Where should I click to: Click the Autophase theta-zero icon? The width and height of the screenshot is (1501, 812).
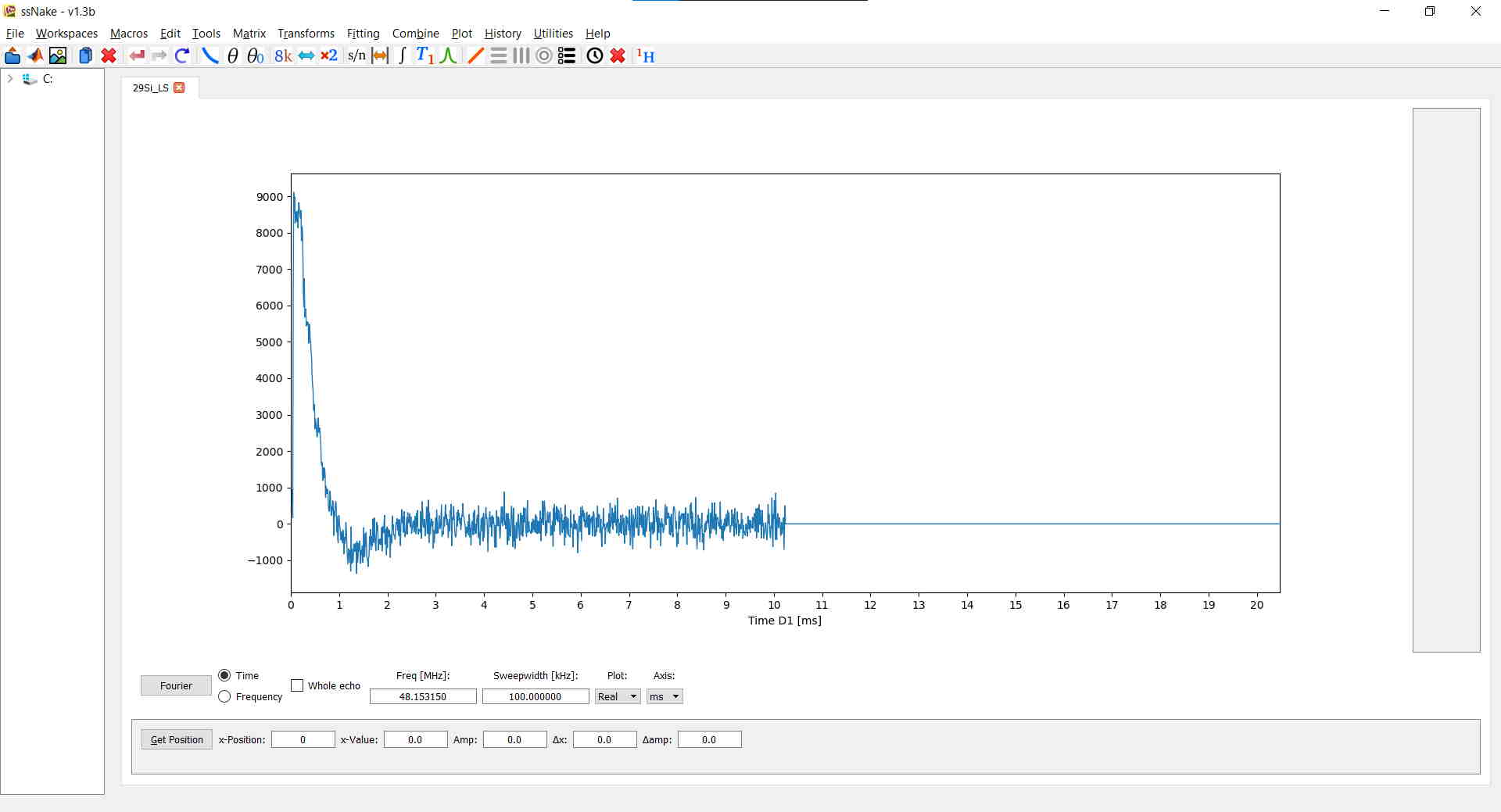(255, 55)
